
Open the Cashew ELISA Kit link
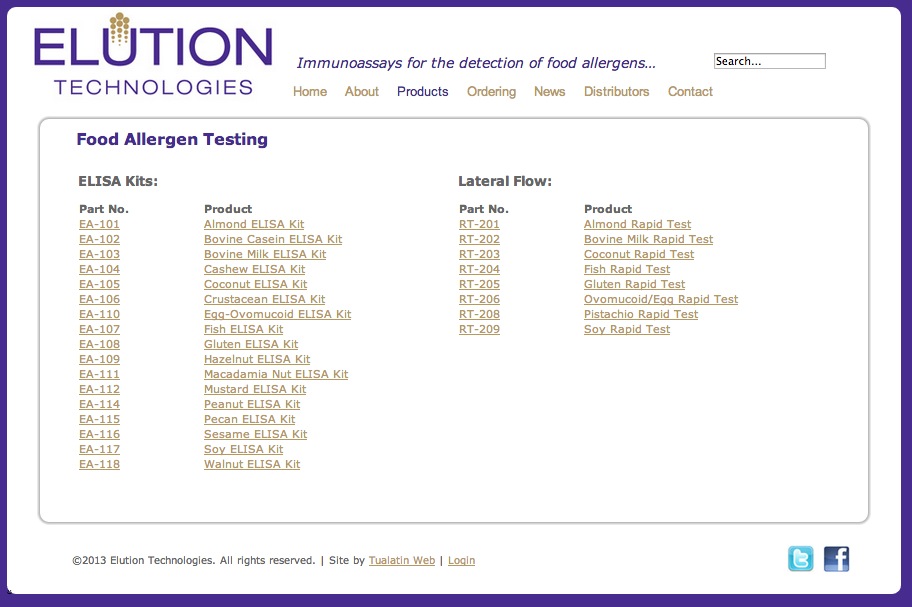[255, 269]
